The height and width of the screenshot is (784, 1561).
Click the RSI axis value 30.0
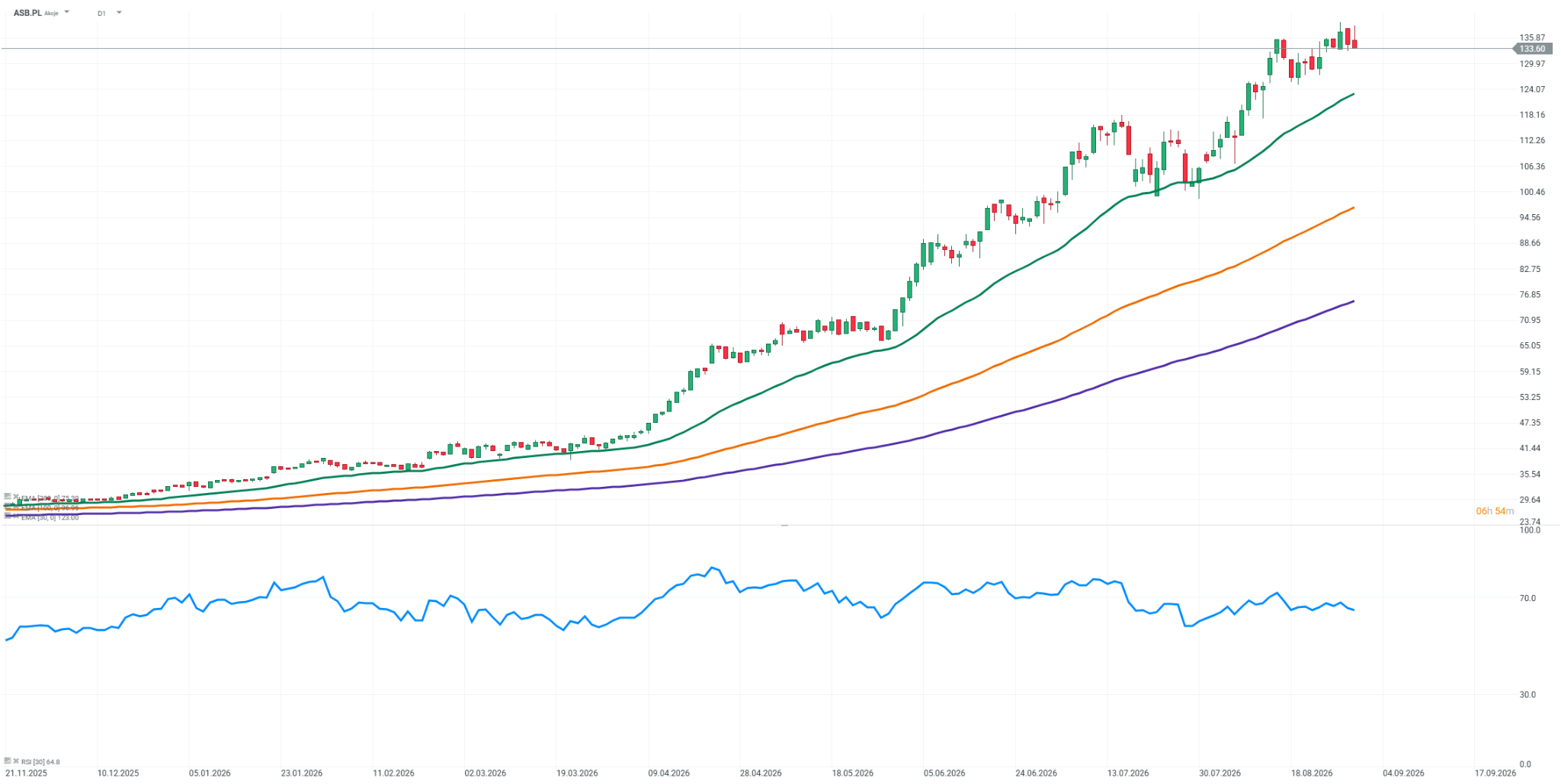pyautogui.click(x=1527, y=694)
